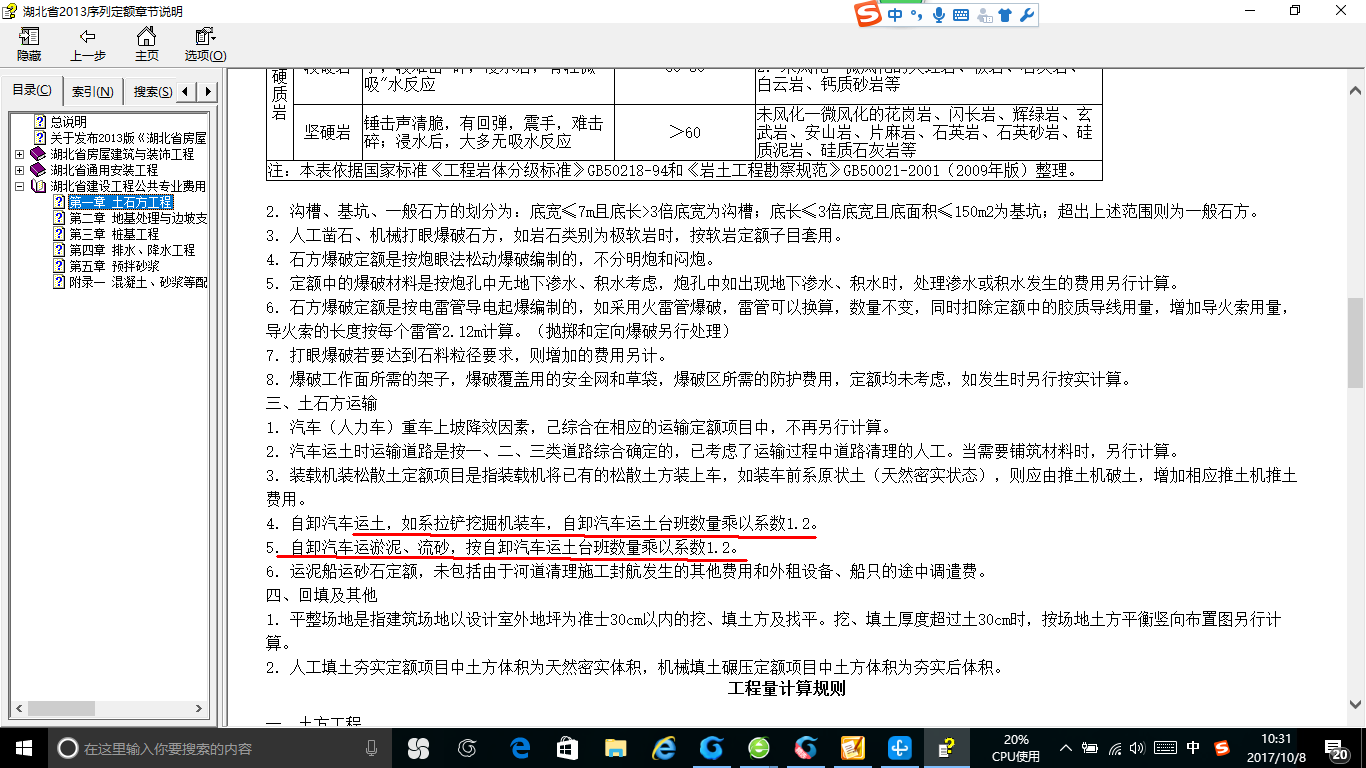This screenshot has width=1366, height=768.
Task: Open the skin (shirt) icon on the Sogou bar
Action: pyautogui.click(x=1005, y=15)
